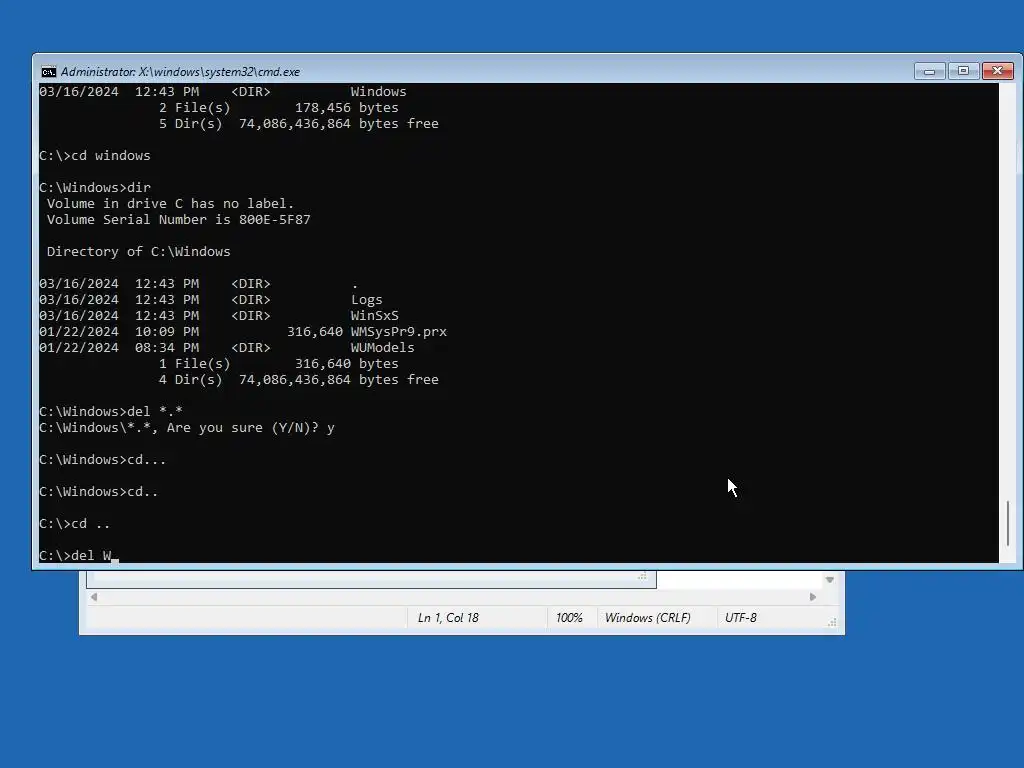Click 'Ln 1, Col 18' in the Notepad status bar
1024x768 pixels.
448,618
